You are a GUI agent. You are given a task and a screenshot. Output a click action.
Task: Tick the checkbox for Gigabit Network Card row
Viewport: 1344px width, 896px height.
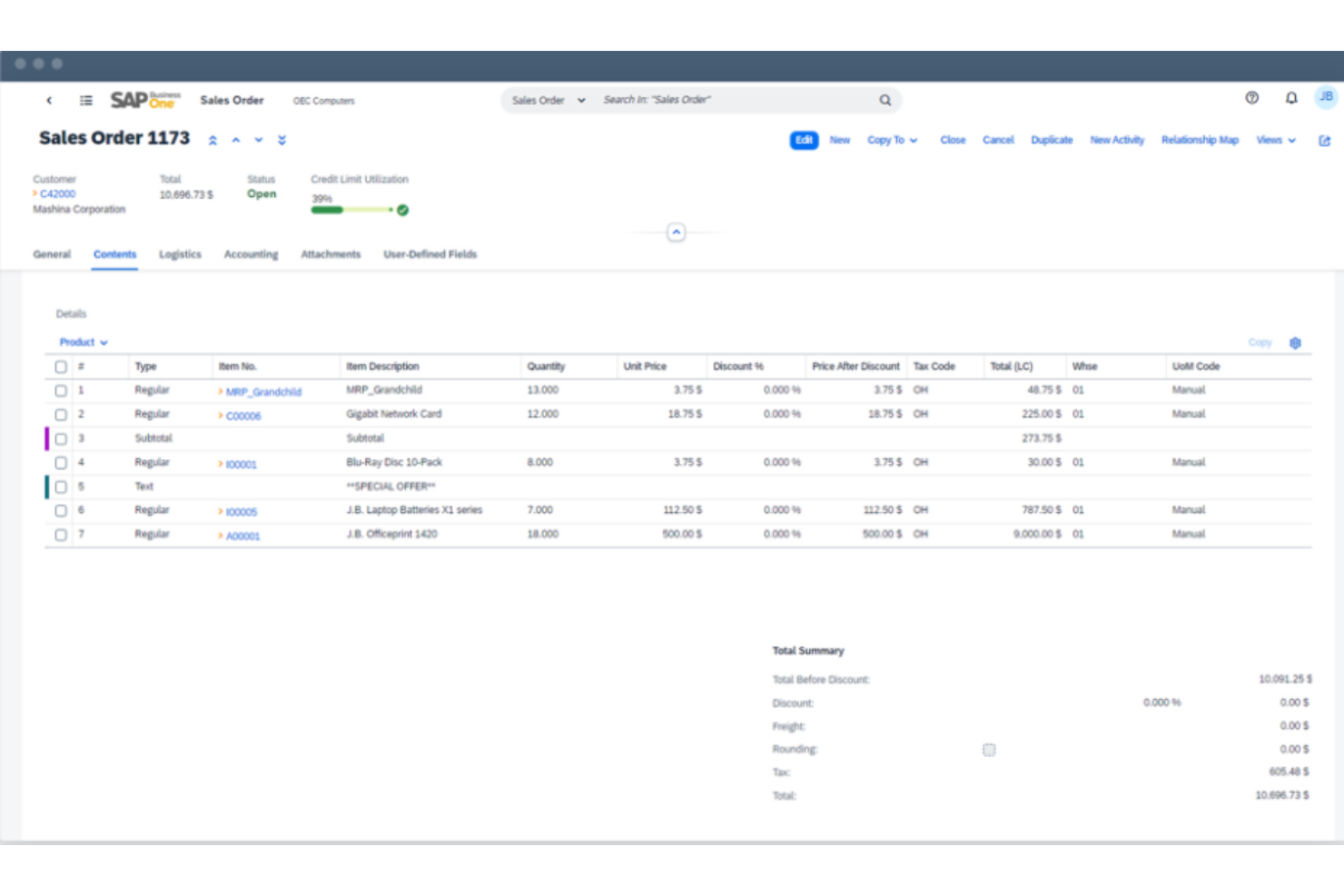tap(61, 415)
